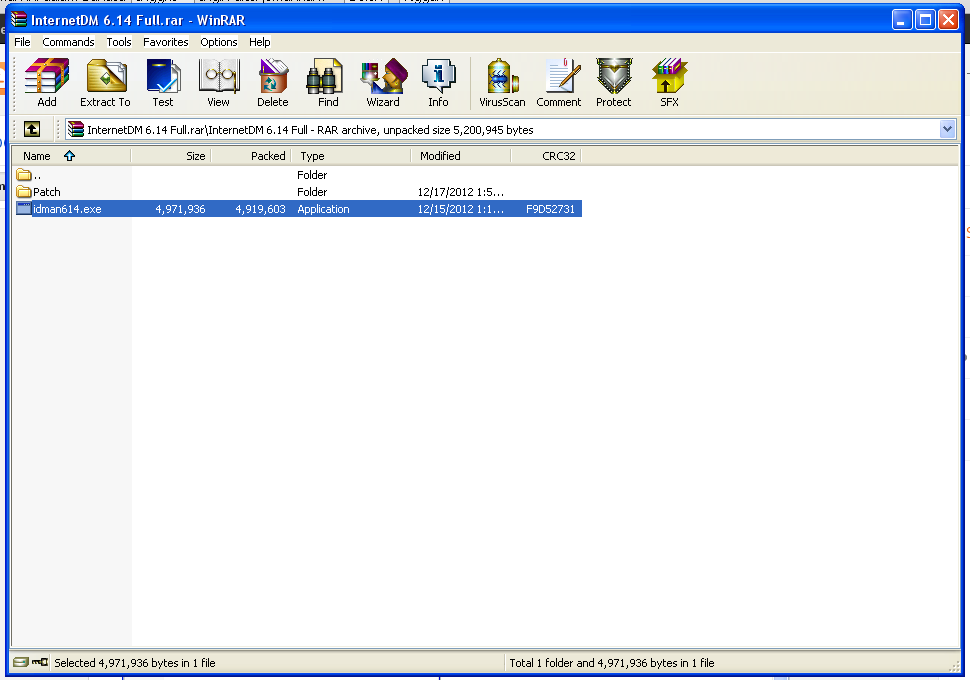Click the archive icon in address bar

pyautogui.click(x=75, y=129)
